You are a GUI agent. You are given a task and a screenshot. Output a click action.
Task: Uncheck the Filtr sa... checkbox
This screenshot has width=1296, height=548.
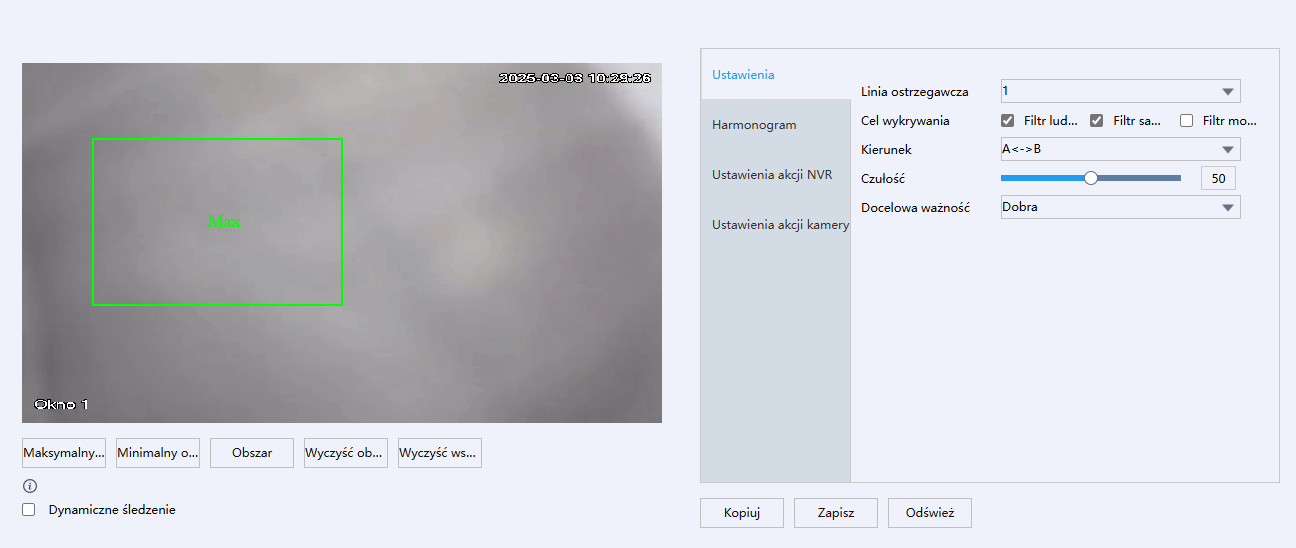click(1097, 121)
